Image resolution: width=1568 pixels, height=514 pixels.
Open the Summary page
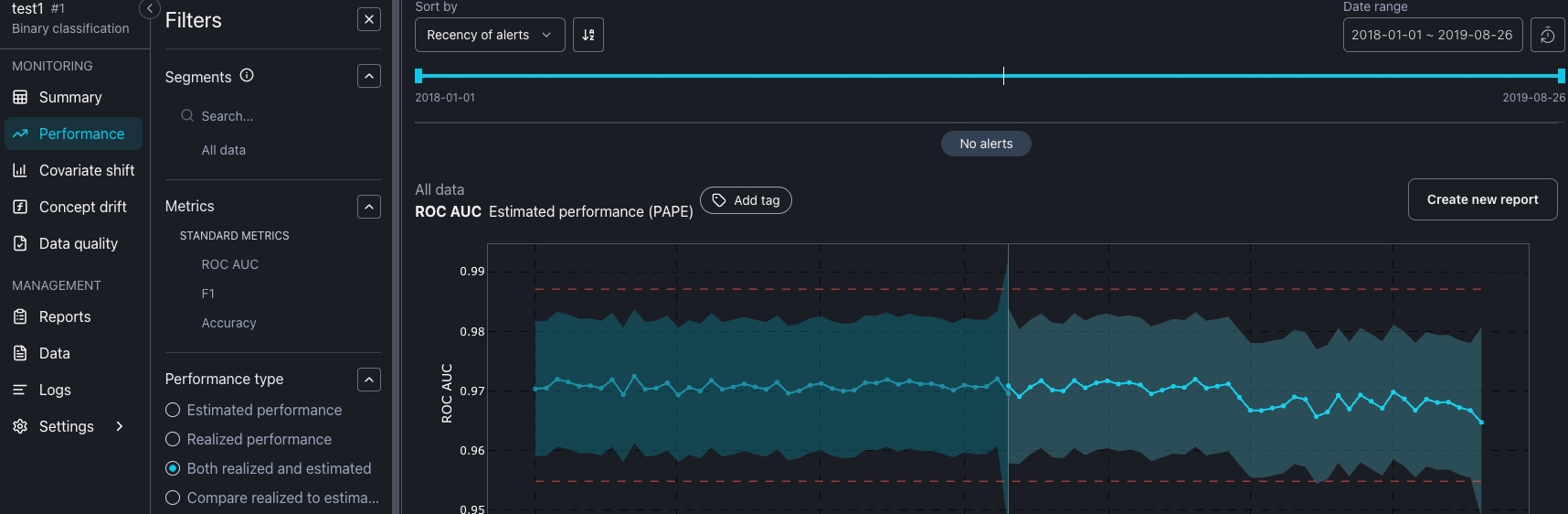[69, 97]
